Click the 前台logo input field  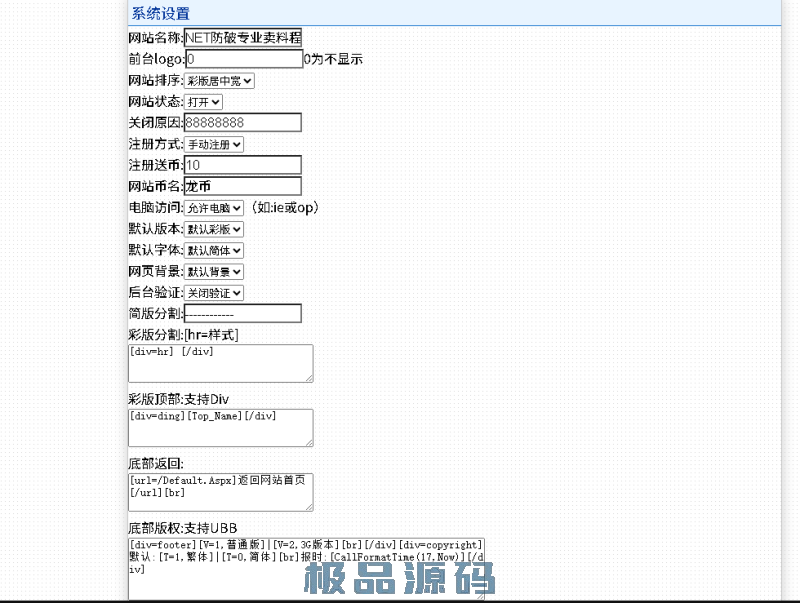coord(243,59)
